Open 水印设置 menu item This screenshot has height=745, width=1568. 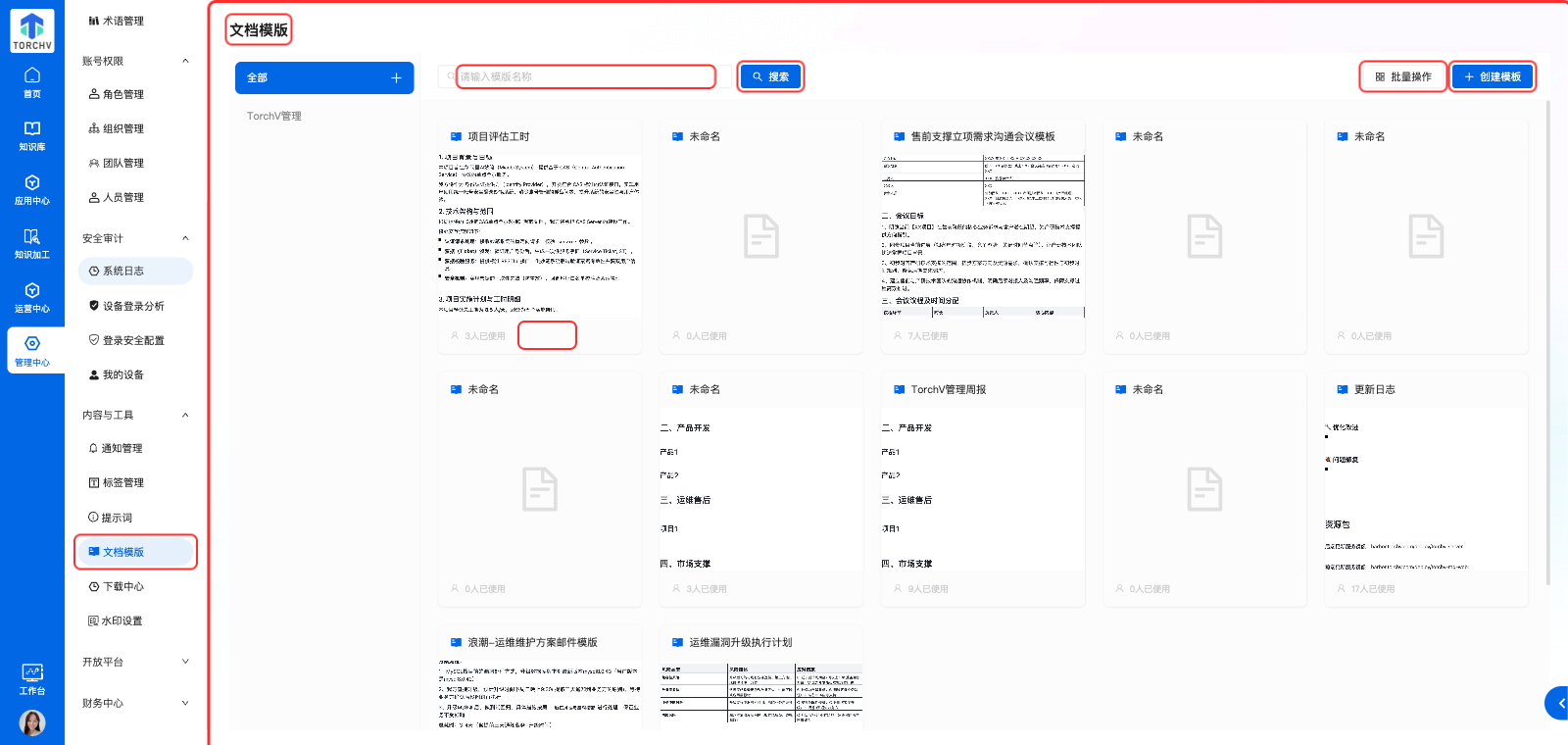pos(117,621)
